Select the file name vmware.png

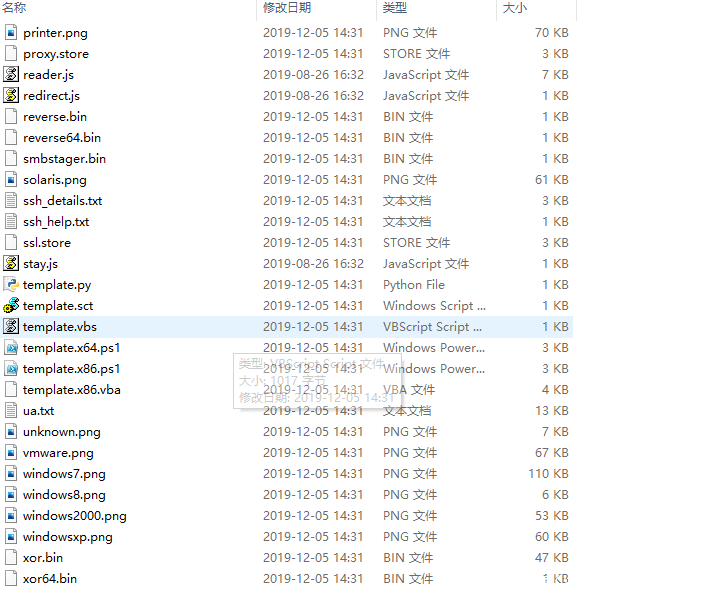click(58, 453)
